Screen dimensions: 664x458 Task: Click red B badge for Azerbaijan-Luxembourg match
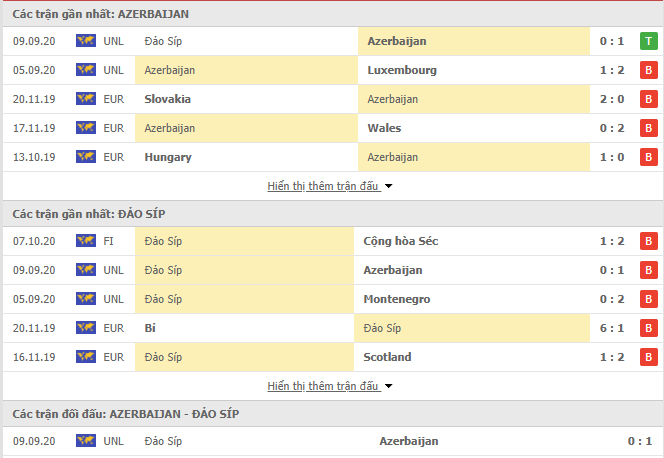pos(648,70)
